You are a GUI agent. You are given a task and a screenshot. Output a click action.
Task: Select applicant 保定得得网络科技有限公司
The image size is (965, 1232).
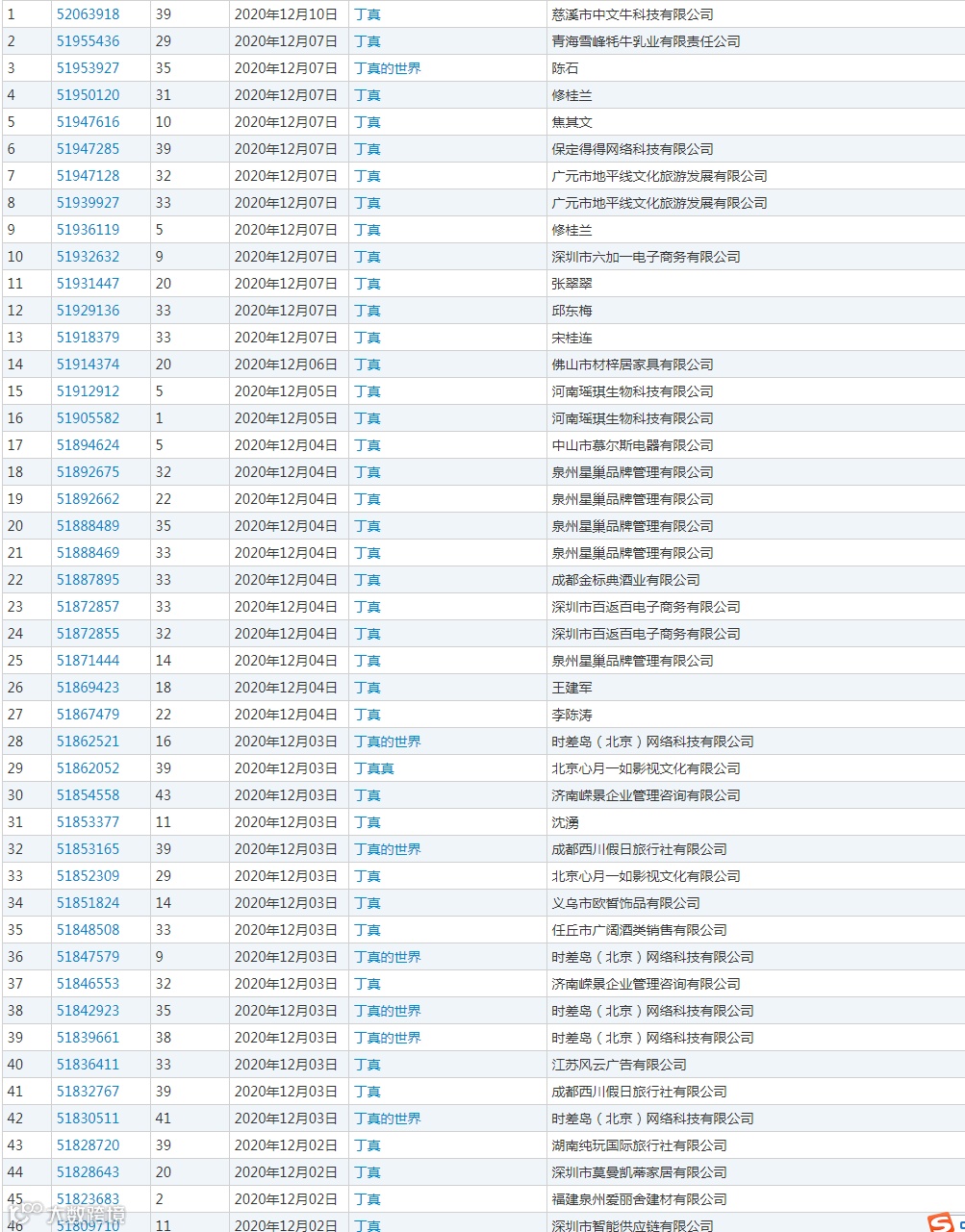click(x=633, y=149)
